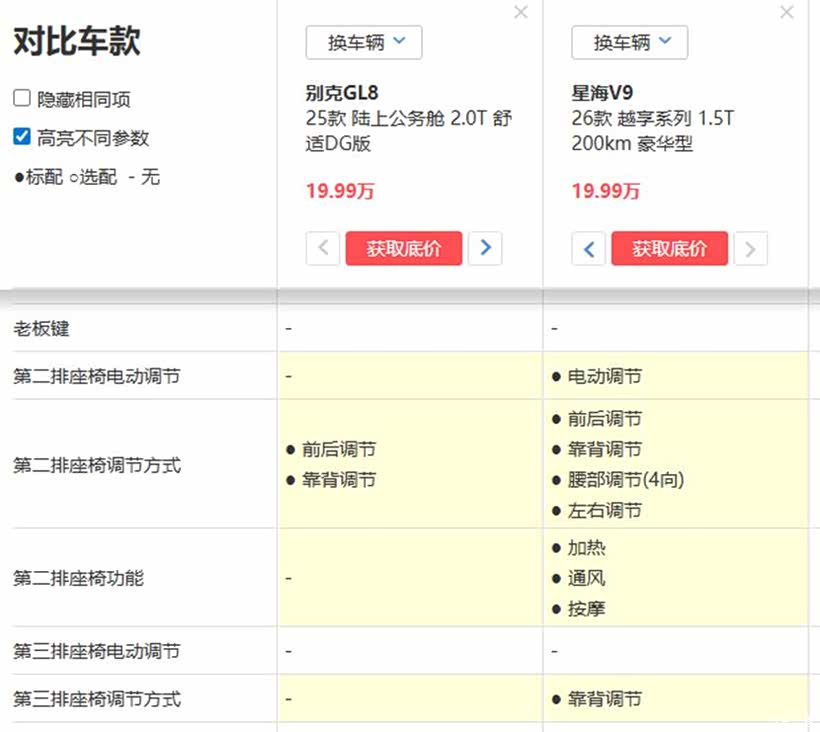Click the previous arrow under 星海V9
This screenshot has height=732, width=820.
(589, 249)
